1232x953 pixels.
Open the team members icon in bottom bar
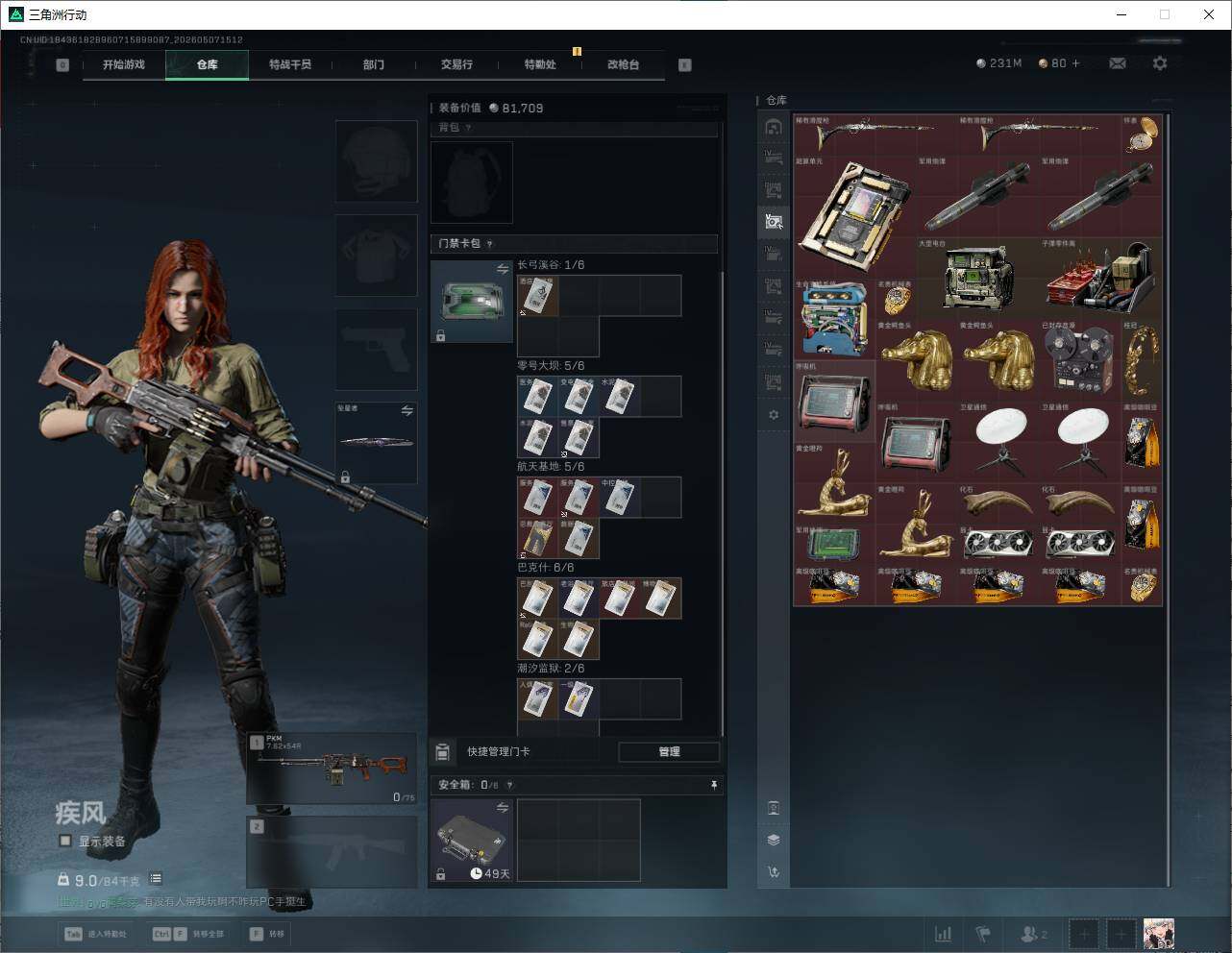coord(1034,934)
